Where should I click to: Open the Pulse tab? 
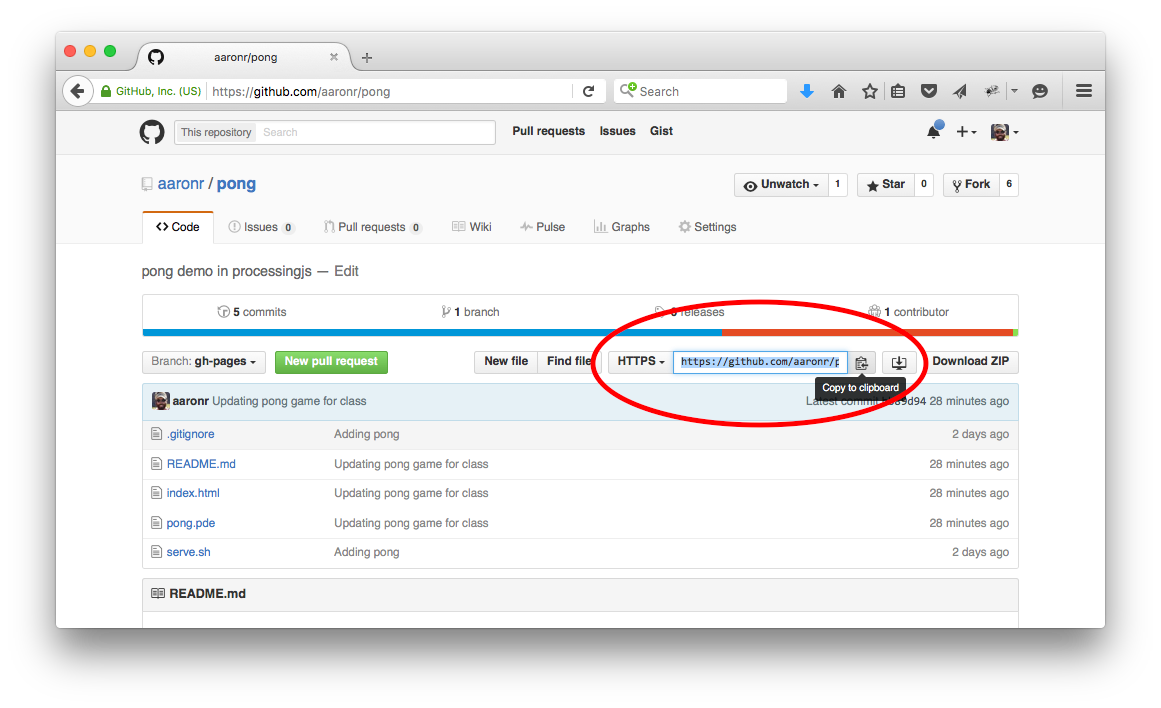(x=542, y=227)
